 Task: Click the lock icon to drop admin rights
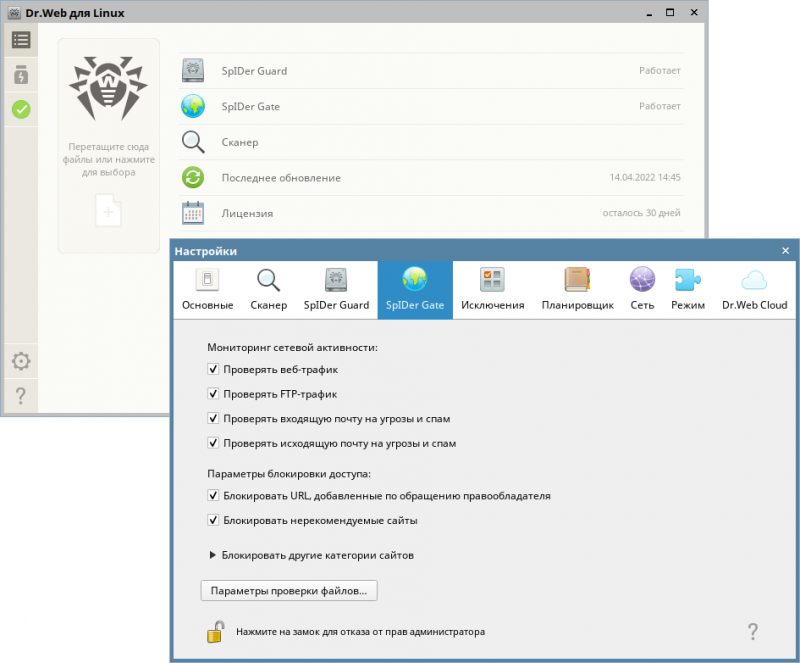(216, 632)
